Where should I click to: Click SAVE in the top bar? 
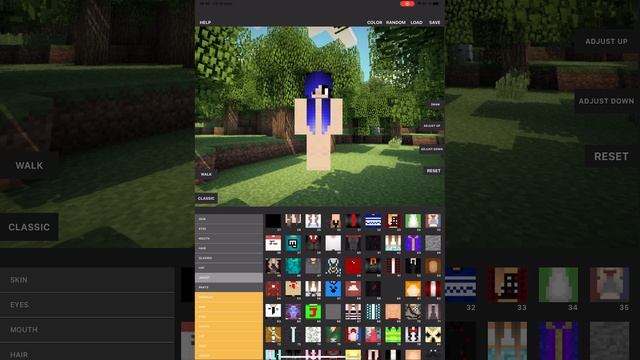tap(434, 22)
